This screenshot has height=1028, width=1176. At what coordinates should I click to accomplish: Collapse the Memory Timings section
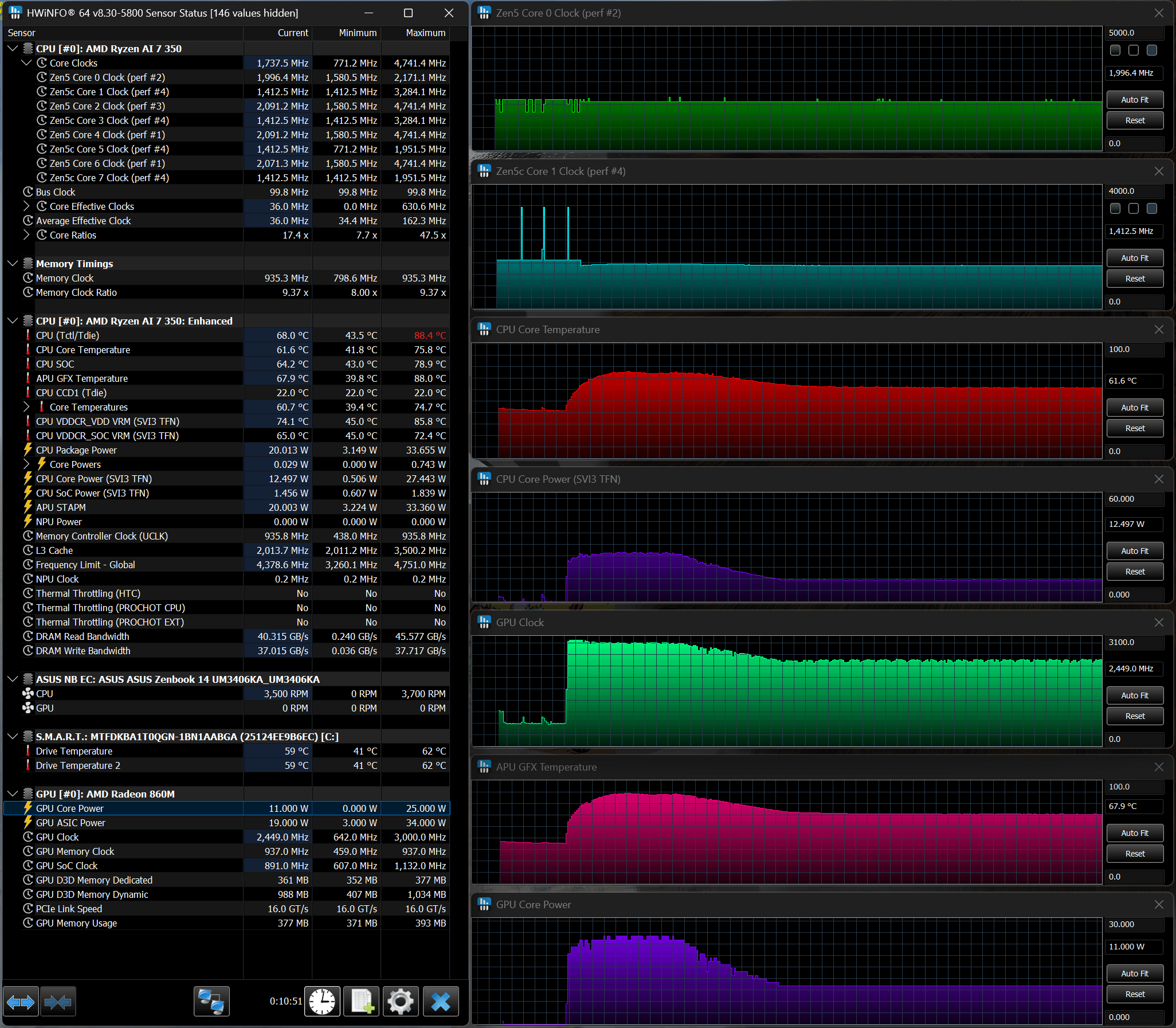(x=13, y=264)
